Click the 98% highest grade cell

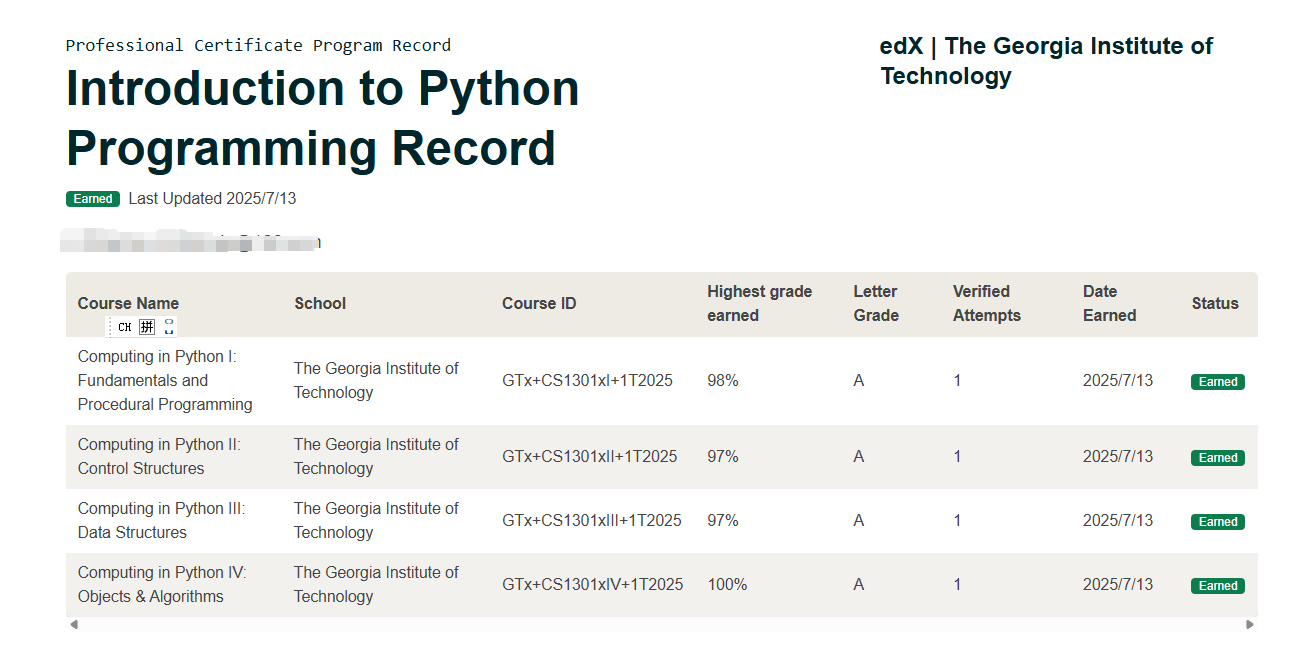point(723,380)
